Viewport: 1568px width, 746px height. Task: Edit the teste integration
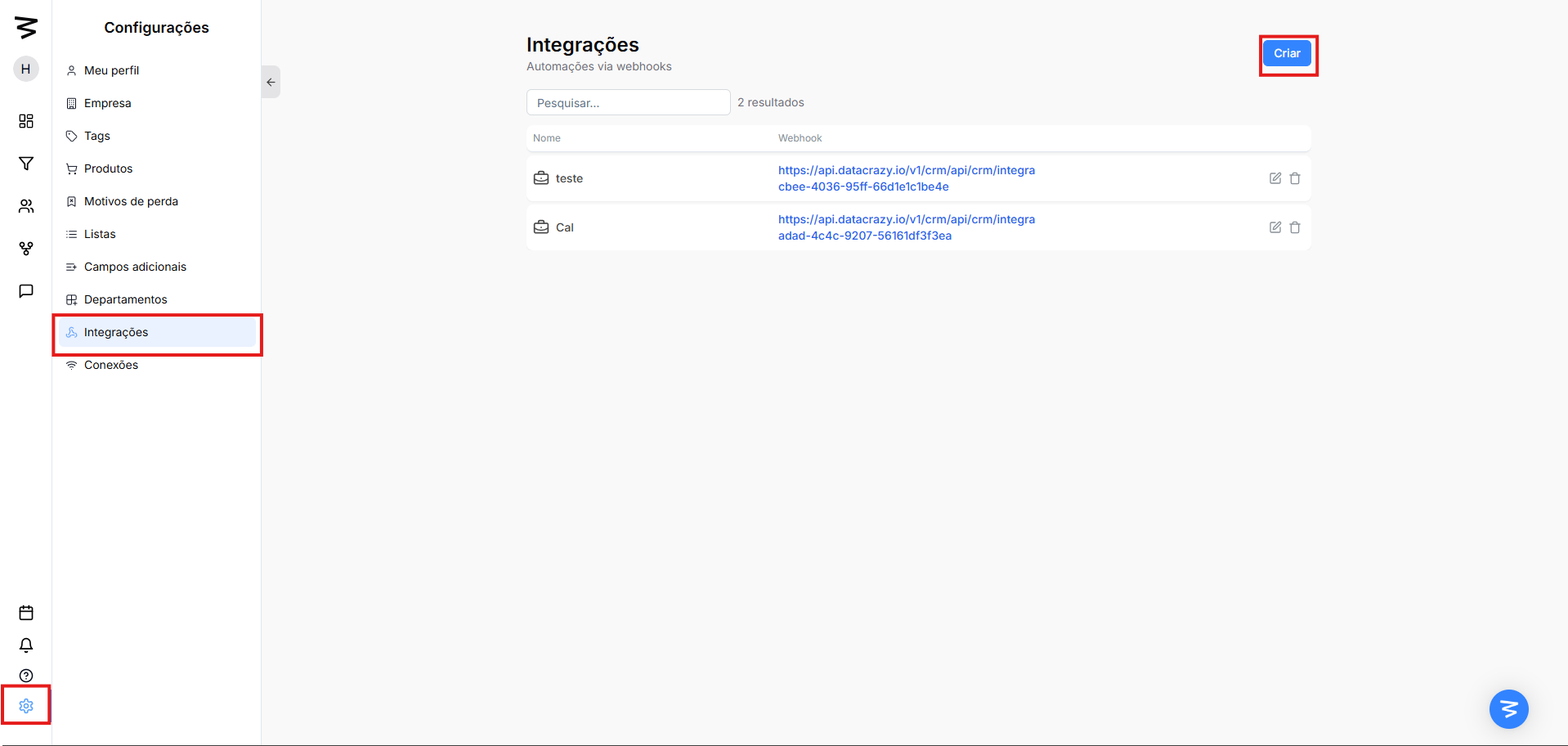[x=1275, y=178]
